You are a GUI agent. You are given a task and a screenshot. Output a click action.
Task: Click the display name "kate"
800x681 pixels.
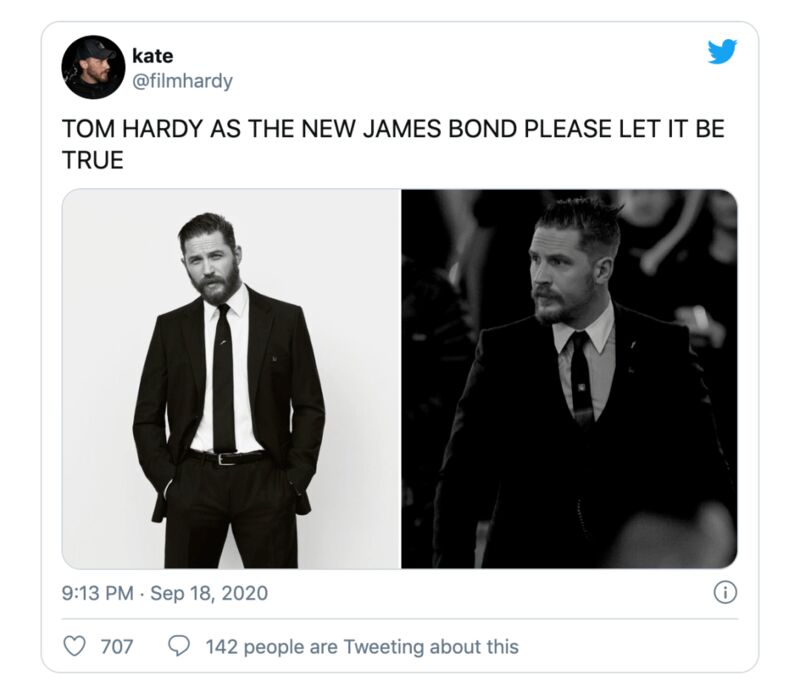tap(153, 56)
